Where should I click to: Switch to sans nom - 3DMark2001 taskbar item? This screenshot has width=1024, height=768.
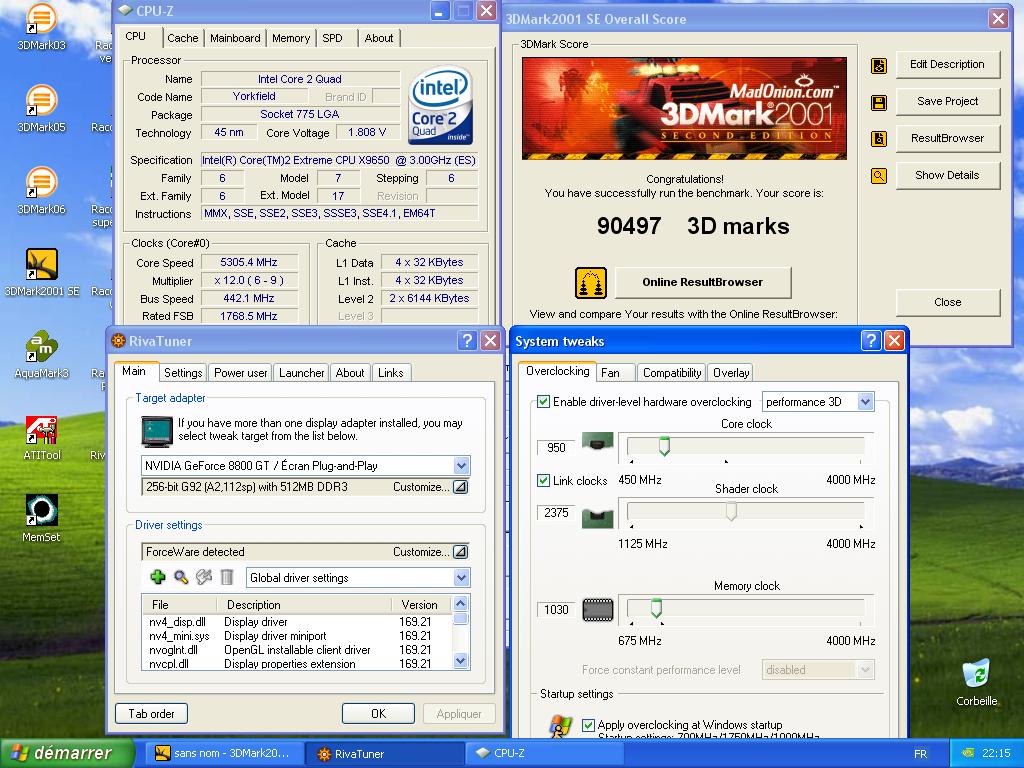[223, 753]
